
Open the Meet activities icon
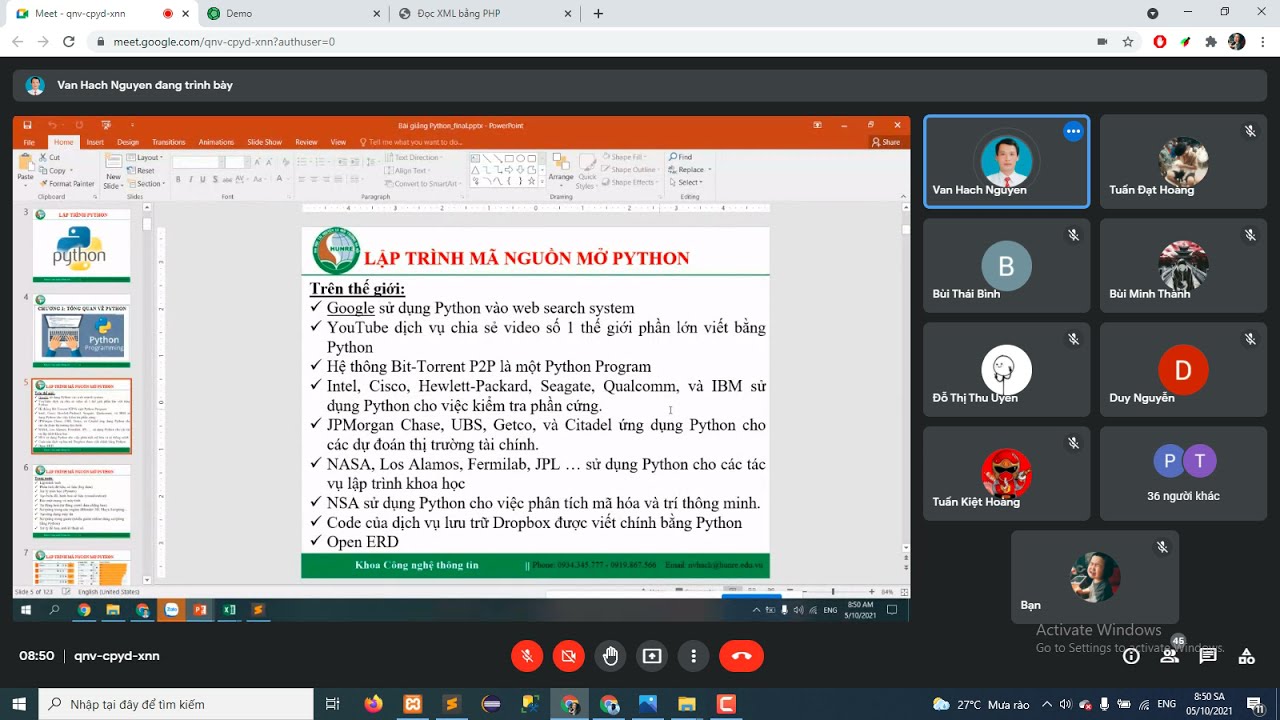[1246, 656]
